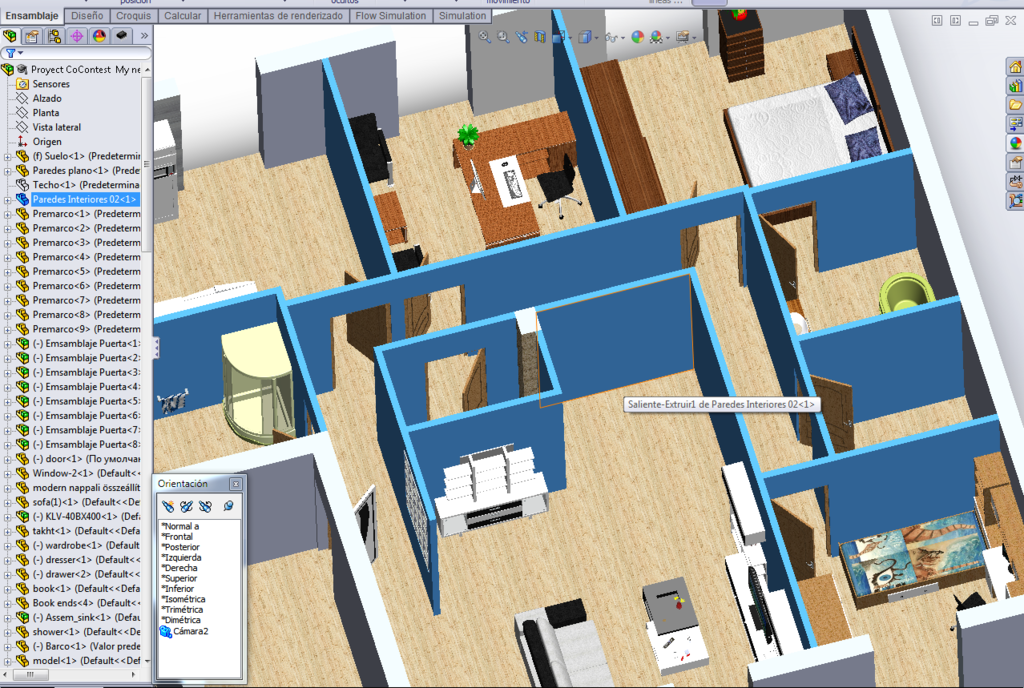The height and width of the screenshot is (688, 1024).
Task: Click the bottom task pane icon
Action: pyautogui.click(x=1015, y=200)
